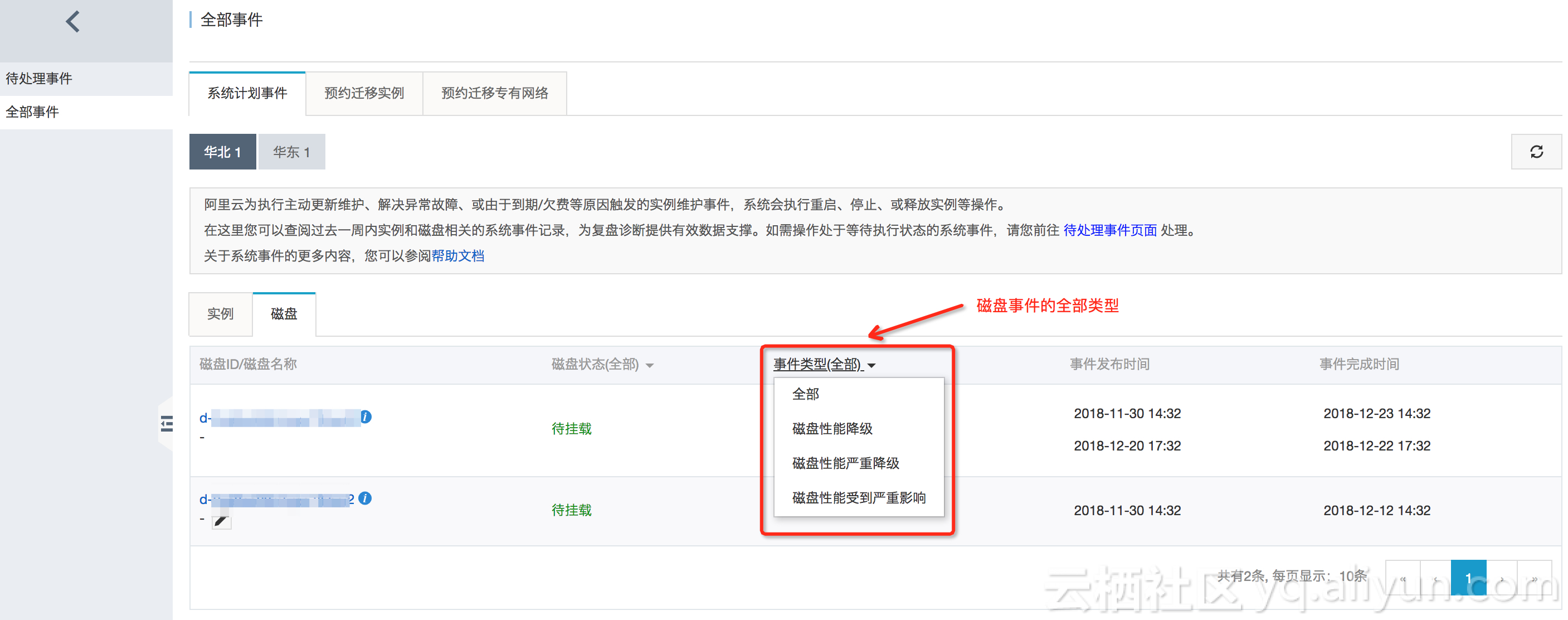Open the 待处理事件页面 link
The height and width of the screenshot is (620, 1568).
1109,230
